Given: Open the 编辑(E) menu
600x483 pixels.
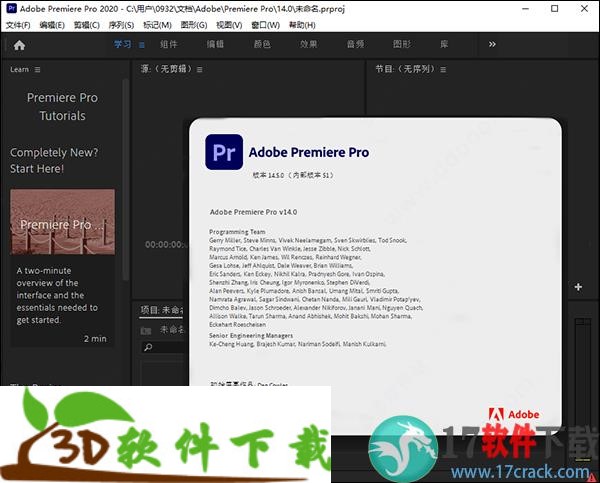Looking at the screenshot, I should pyautogui.click(x=52, y=25).
